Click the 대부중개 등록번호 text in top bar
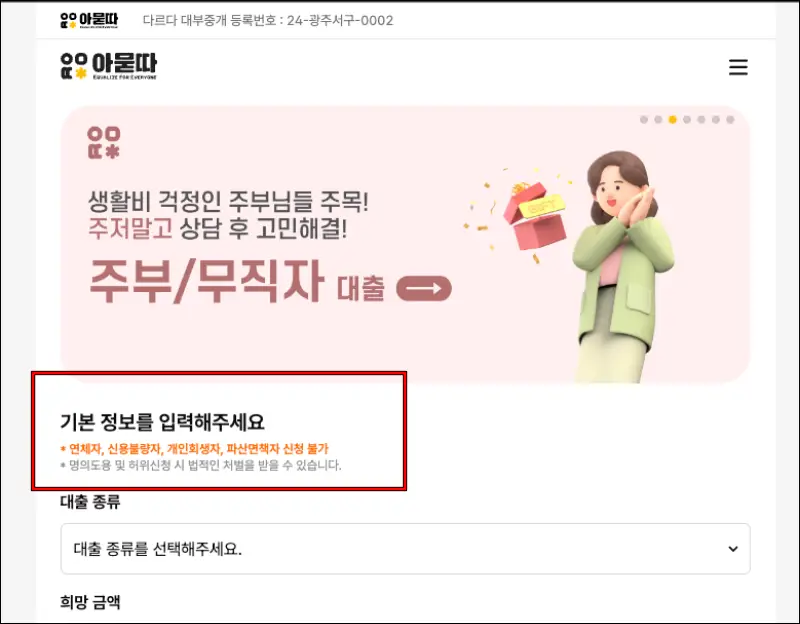This screenshot has width=800, height=624. pyautogui.click(x=268, y=20)
